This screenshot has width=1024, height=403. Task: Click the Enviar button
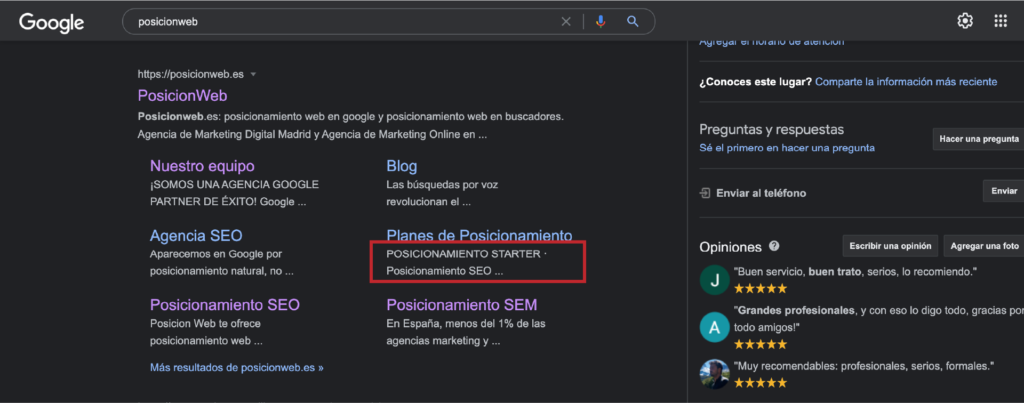(1004, 191)
